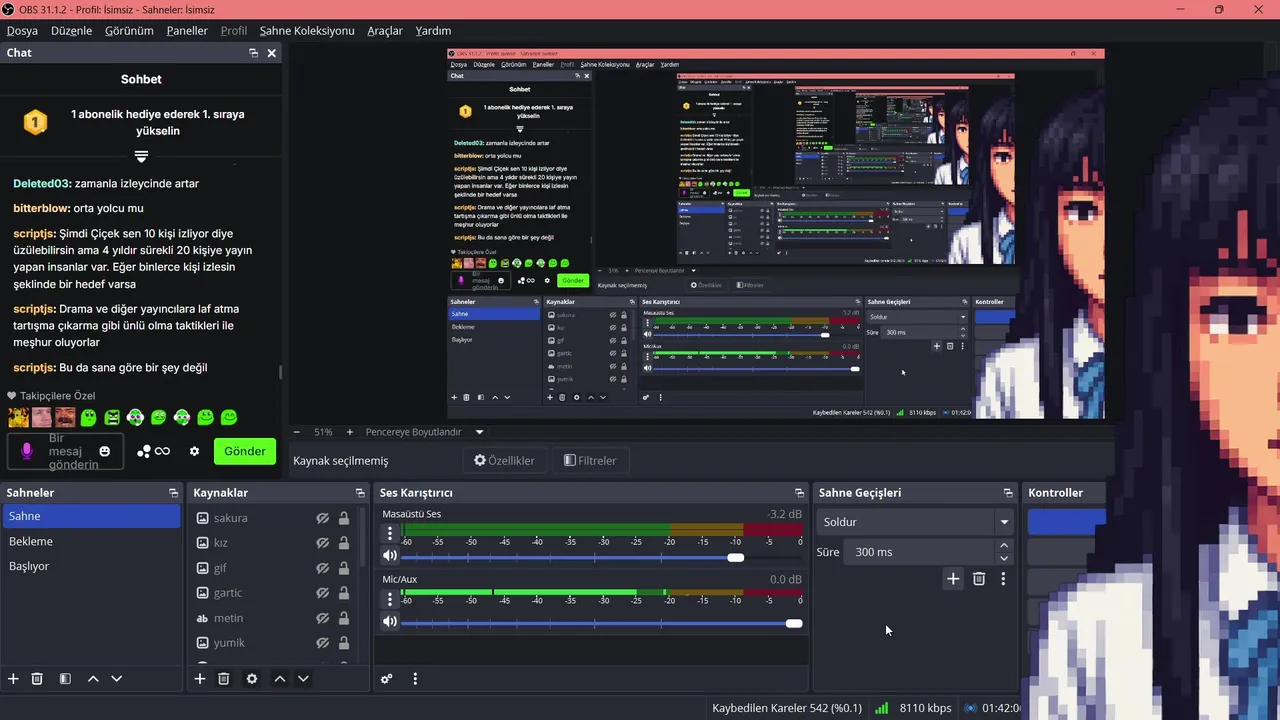The height and width of the screenshot is (720, 1280).
Task: Add a new source in Kaynaklar
Action: click(200, 679)
